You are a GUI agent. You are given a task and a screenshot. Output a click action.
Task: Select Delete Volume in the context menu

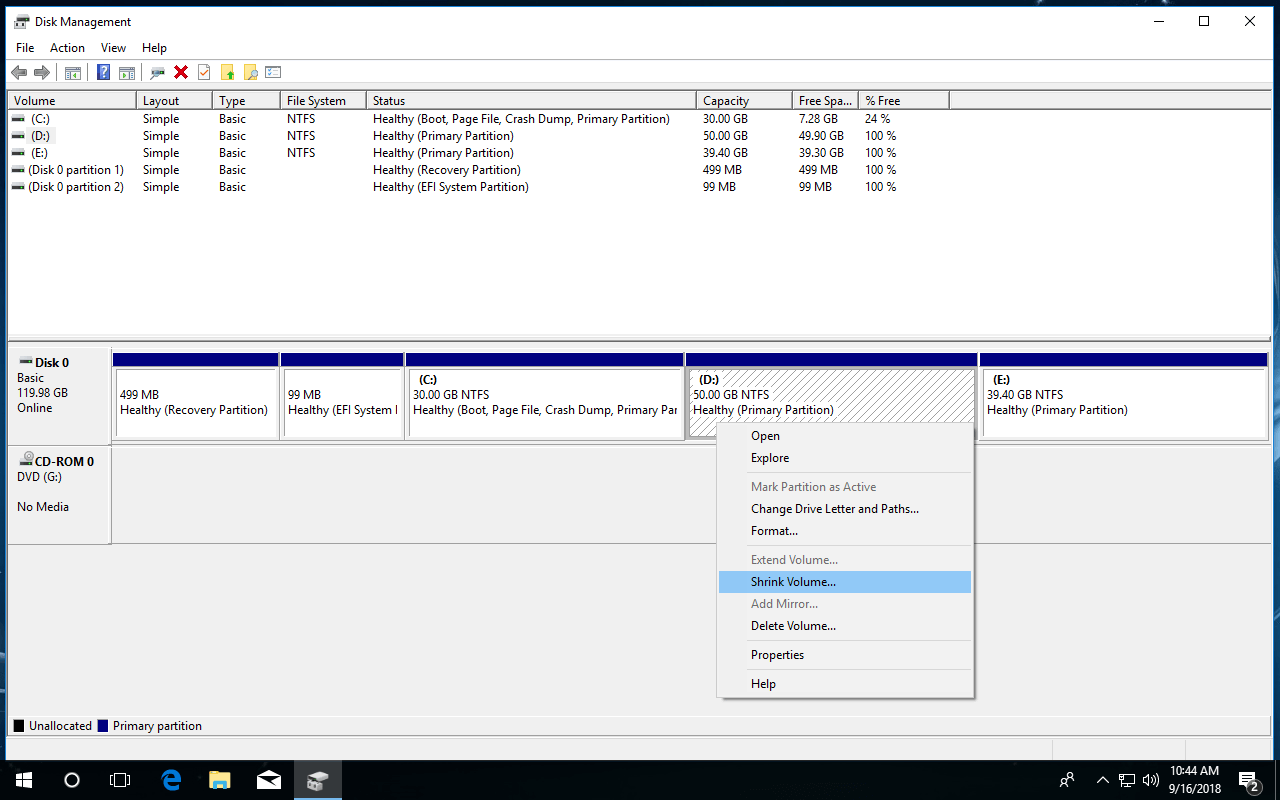[793, 626]
